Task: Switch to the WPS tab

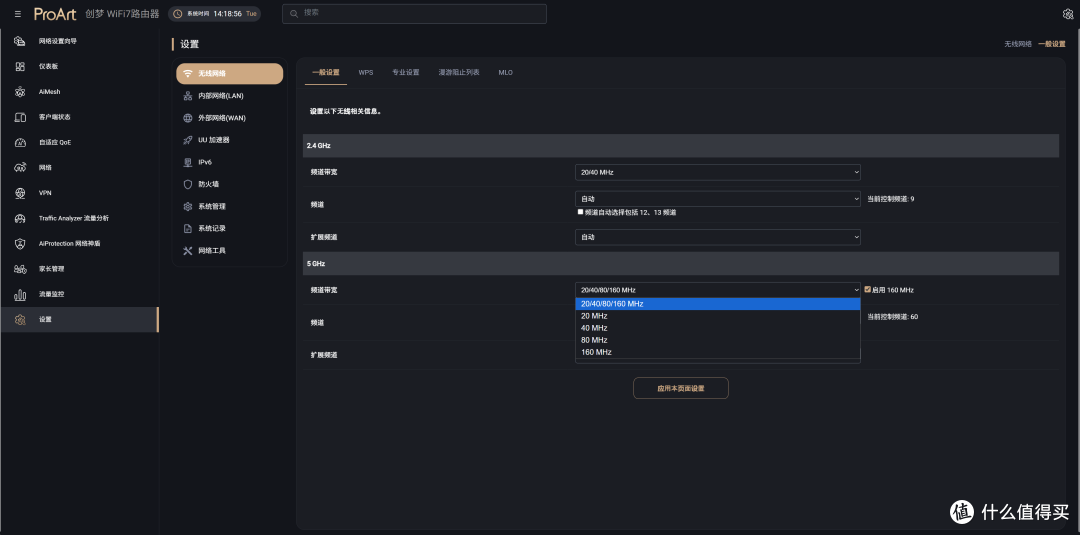Action: (366, 72)
